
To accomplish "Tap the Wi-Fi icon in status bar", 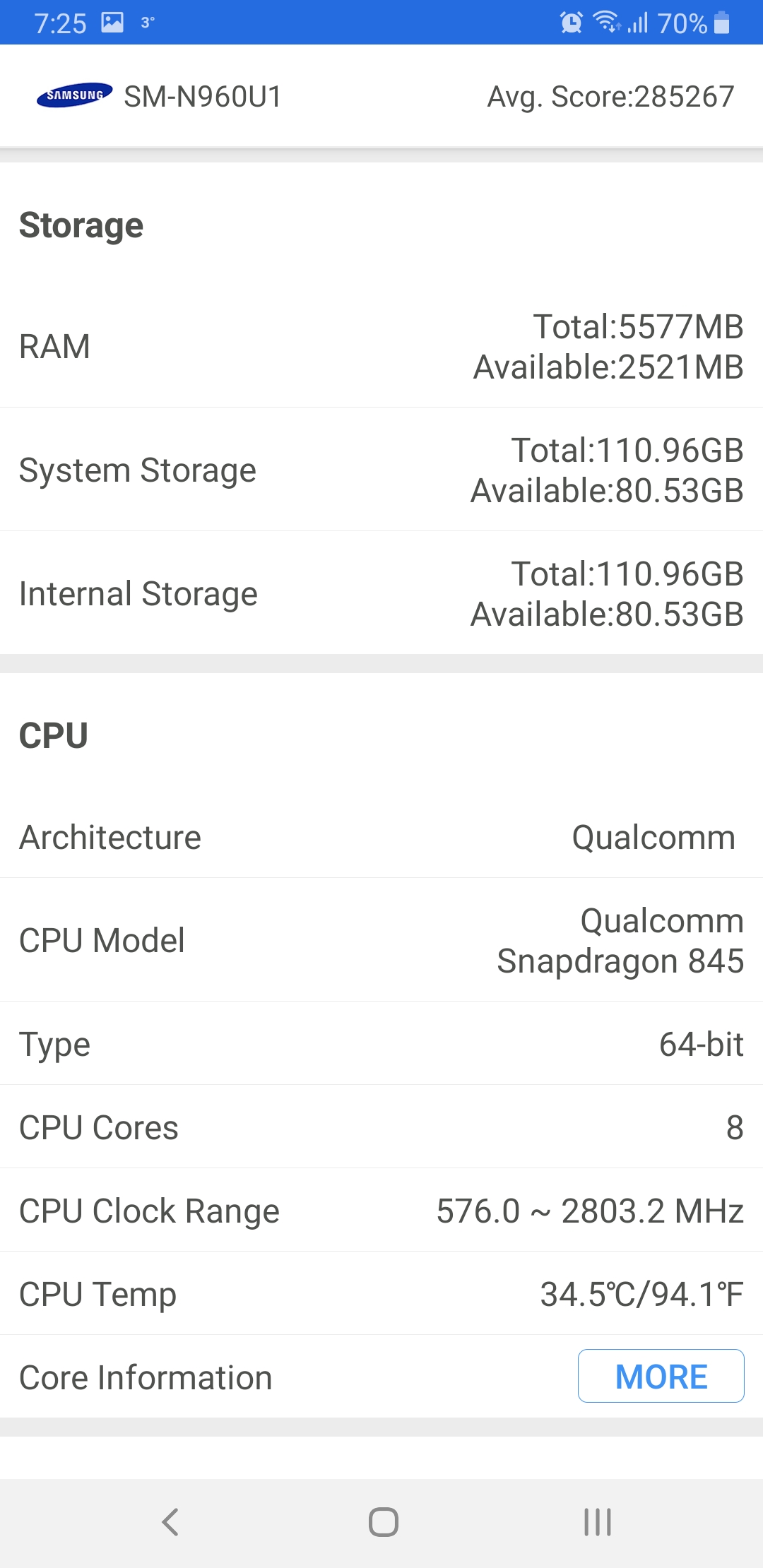I will [606, 22].
